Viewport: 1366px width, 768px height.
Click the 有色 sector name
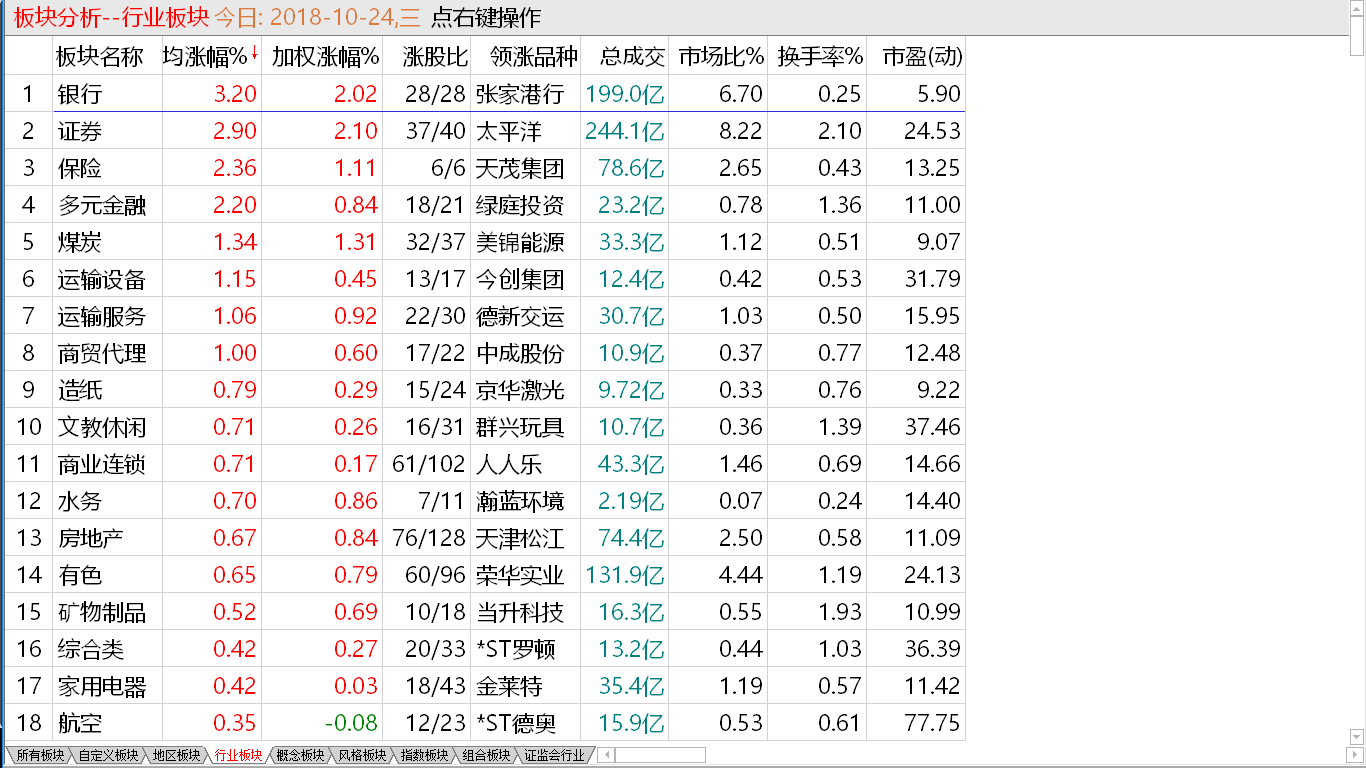pos(79,575)
